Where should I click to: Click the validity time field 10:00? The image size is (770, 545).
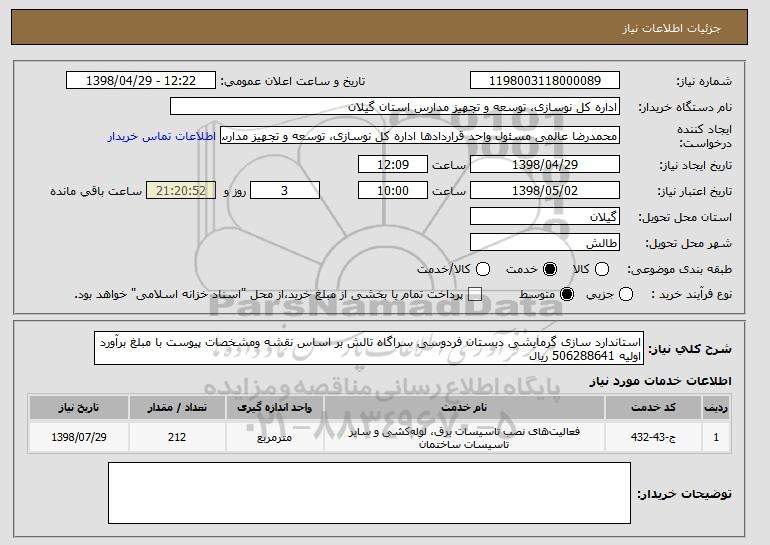click(393, 191)
